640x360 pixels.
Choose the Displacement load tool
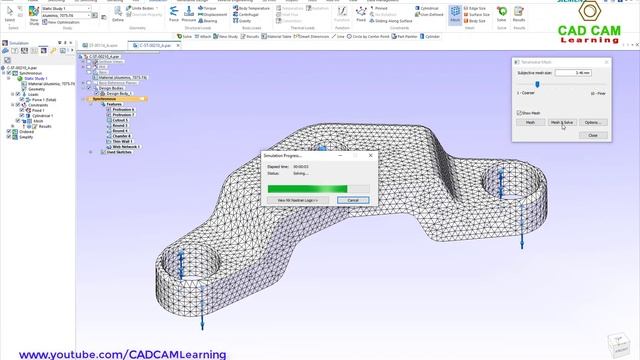click(x=212, y=14)
